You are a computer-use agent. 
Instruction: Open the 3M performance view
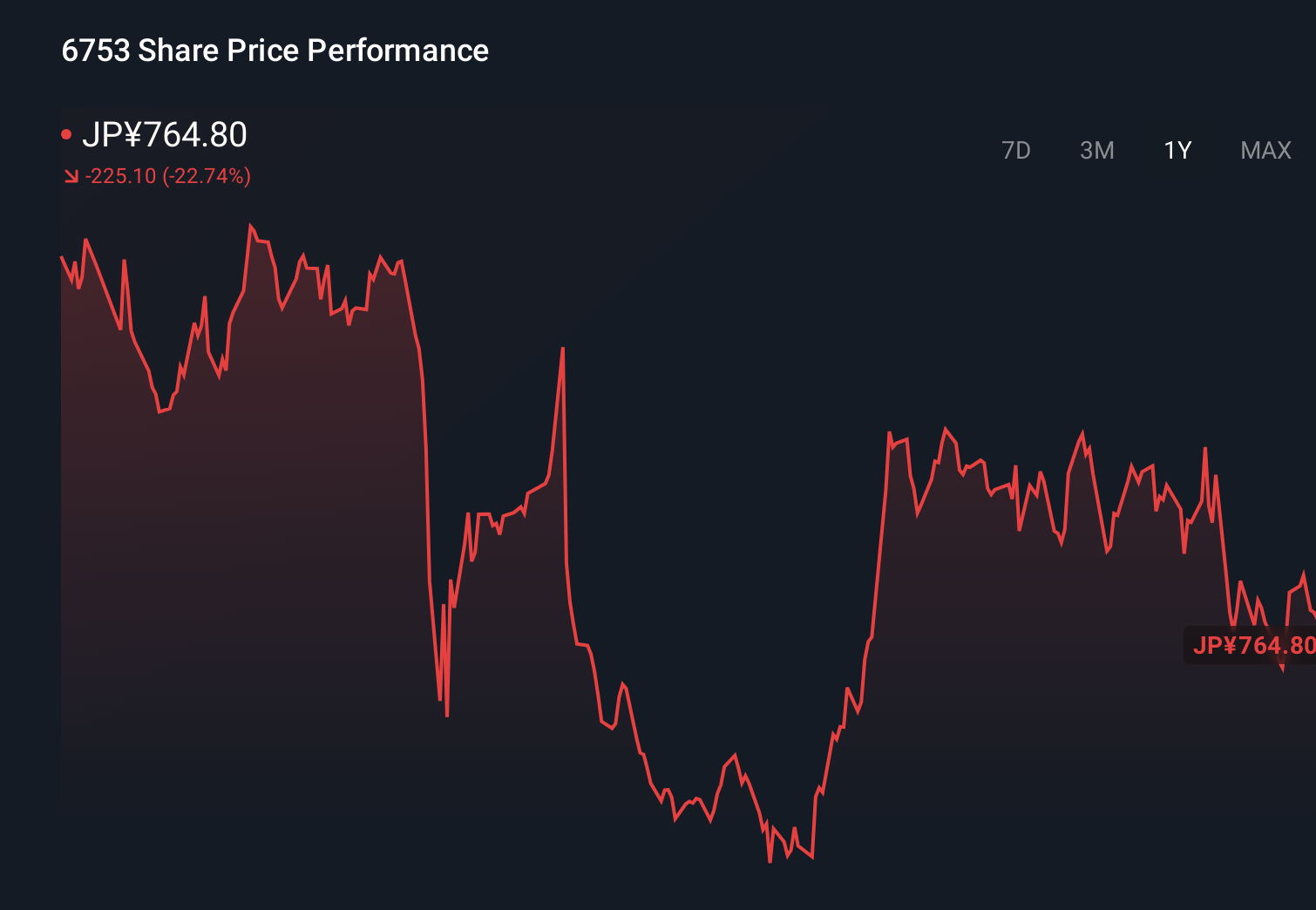click(x=1097, y=150)
